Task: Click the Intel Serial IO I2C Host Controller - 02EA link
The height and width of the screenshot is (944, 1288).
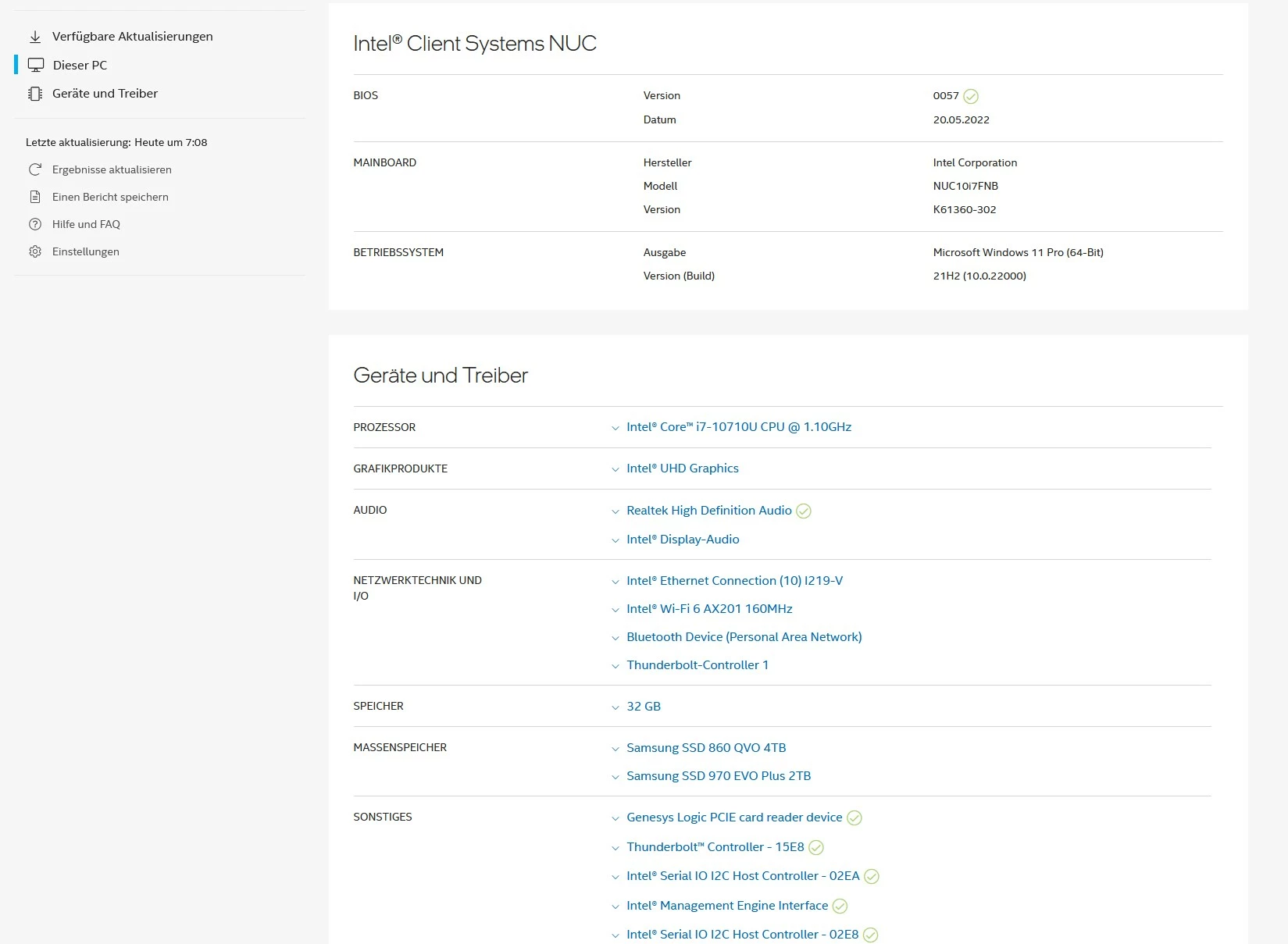Action: [743, 876]
